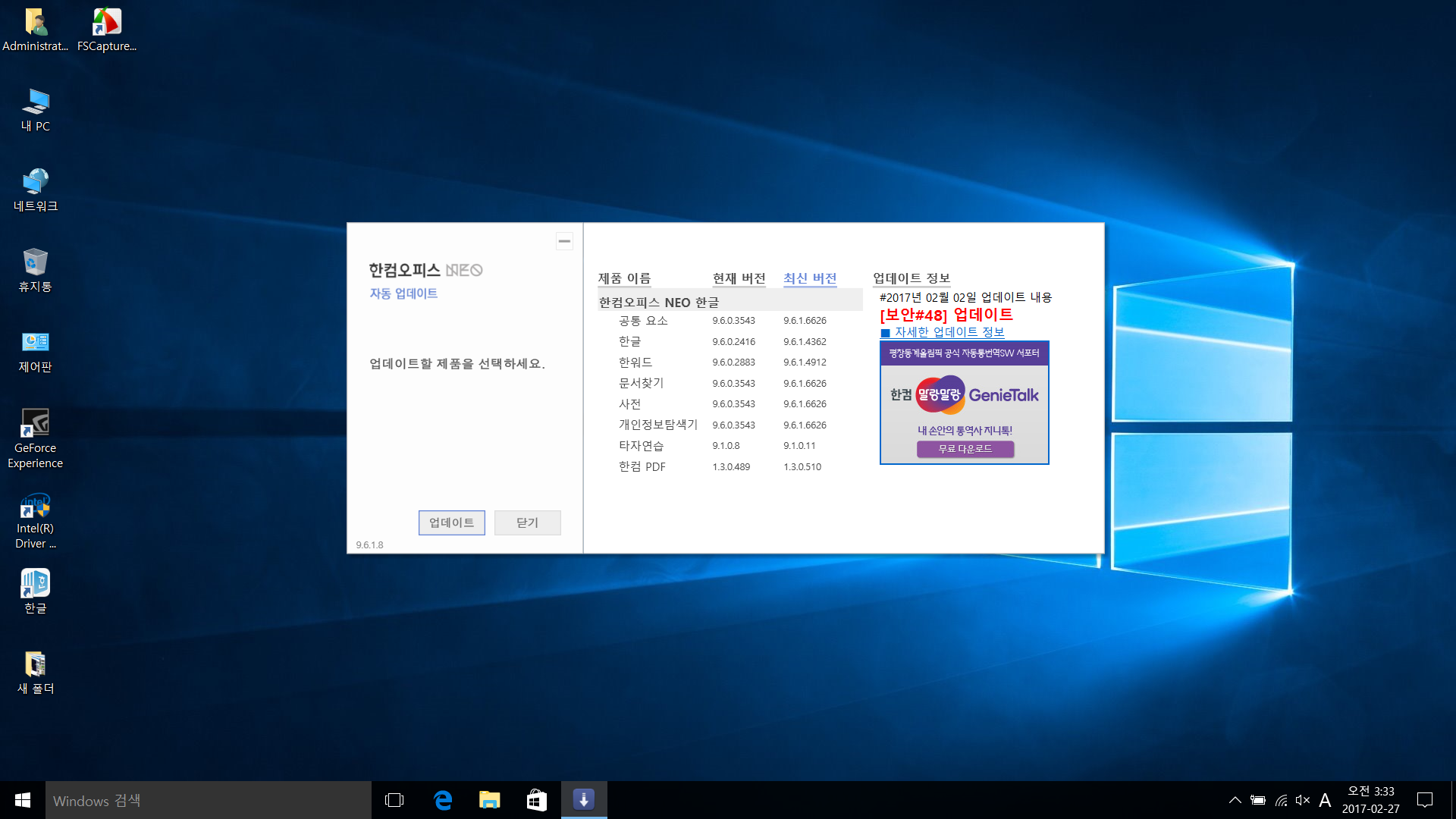
Task: Open Task View in the taskbar
Action: [x=394, y=800]
